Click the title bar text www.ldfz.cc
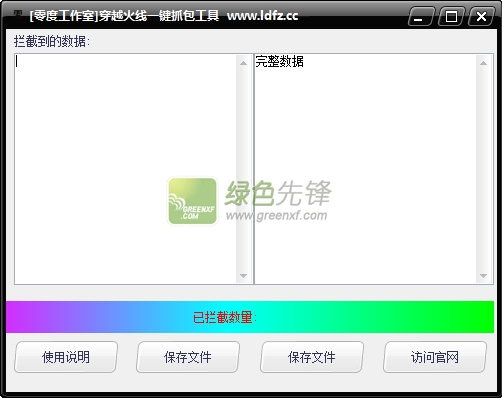This screenshot has width=502, height=398. [x=263, y=16]
